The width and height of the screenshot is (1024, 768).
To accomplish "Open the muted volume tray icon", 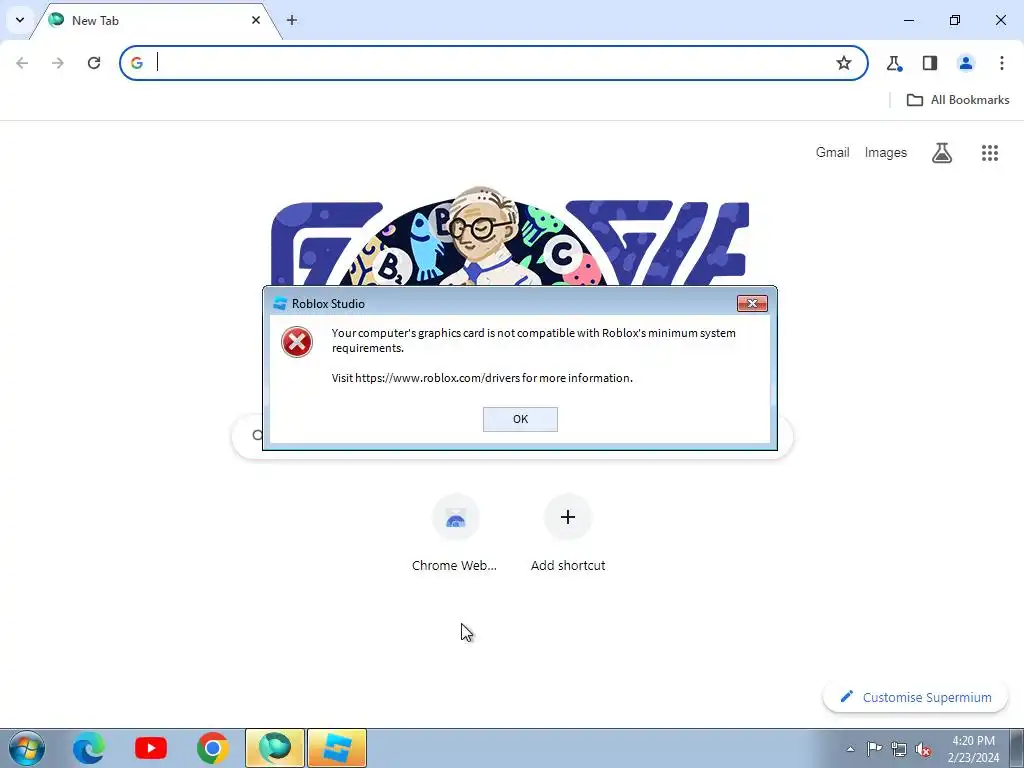I will coord(923,749).
